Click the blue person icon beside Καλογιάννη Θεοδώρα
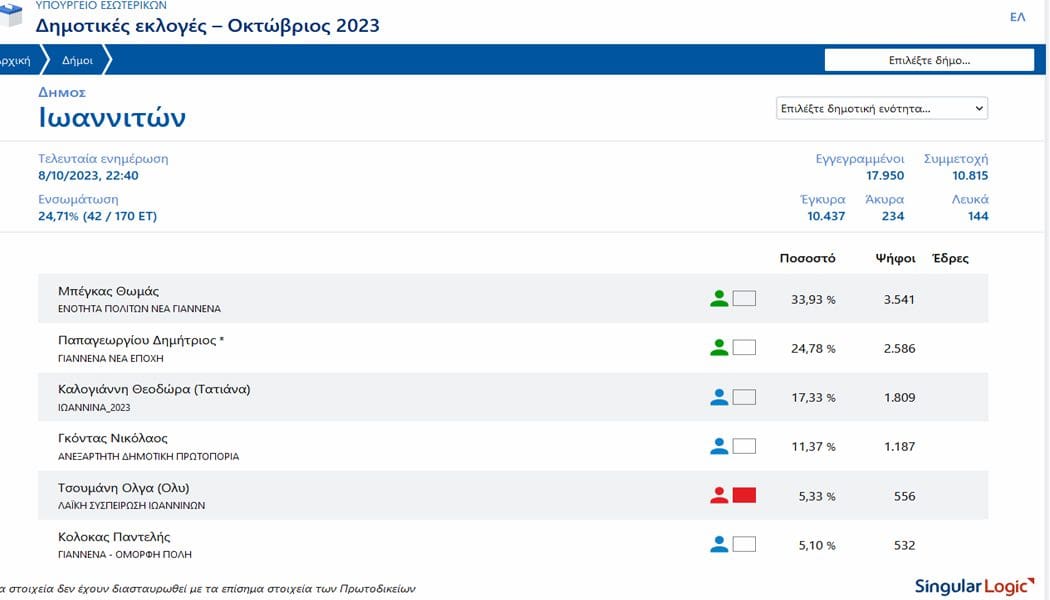 point(718,397)
